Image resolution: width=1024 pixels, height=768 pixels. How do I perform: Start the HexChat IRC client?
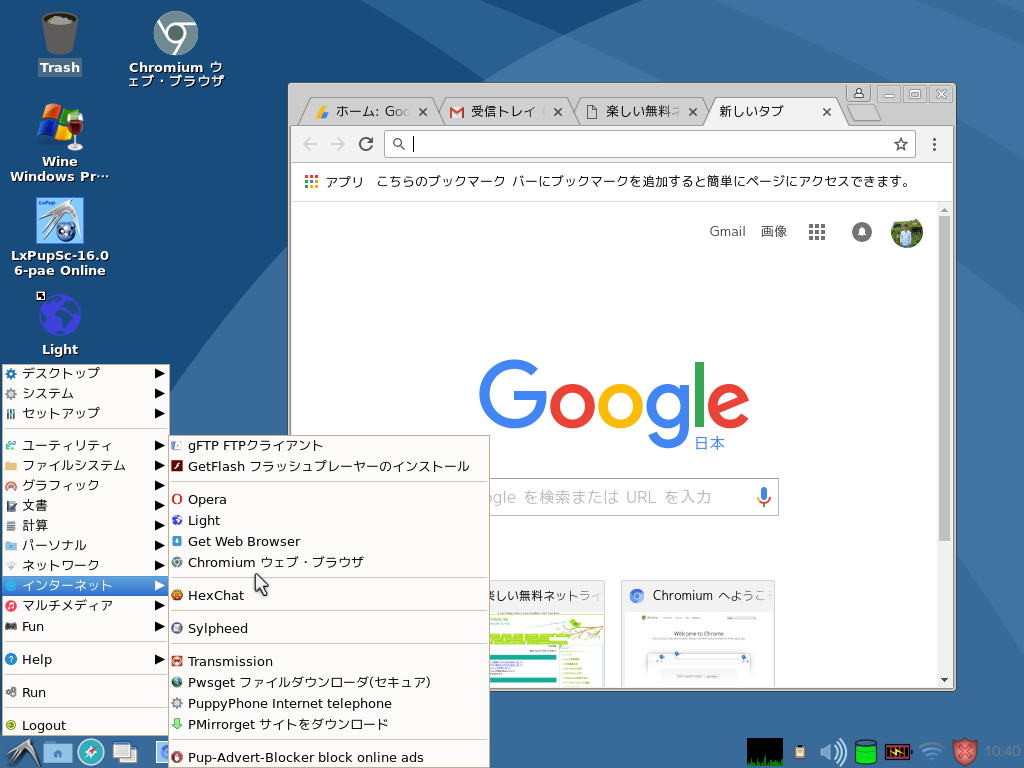click(x=216, y=595)
